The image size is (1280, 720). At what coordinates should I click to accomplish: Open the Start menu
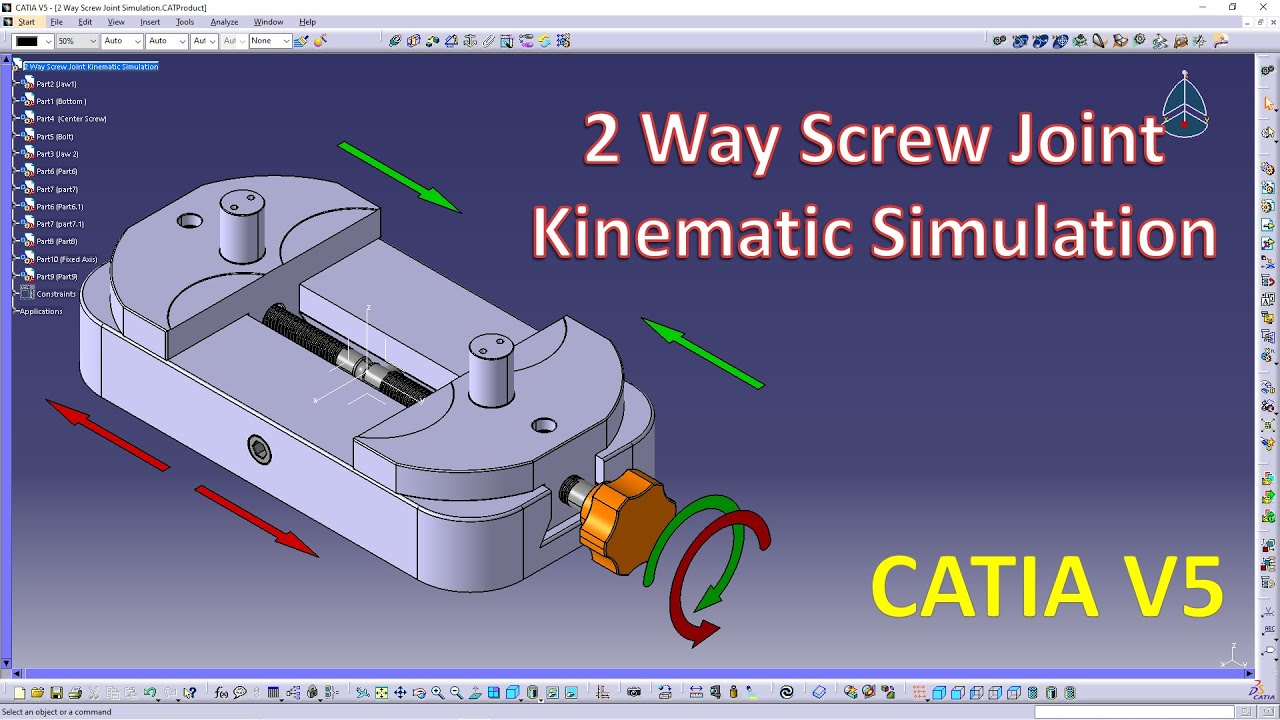(26, 22)
